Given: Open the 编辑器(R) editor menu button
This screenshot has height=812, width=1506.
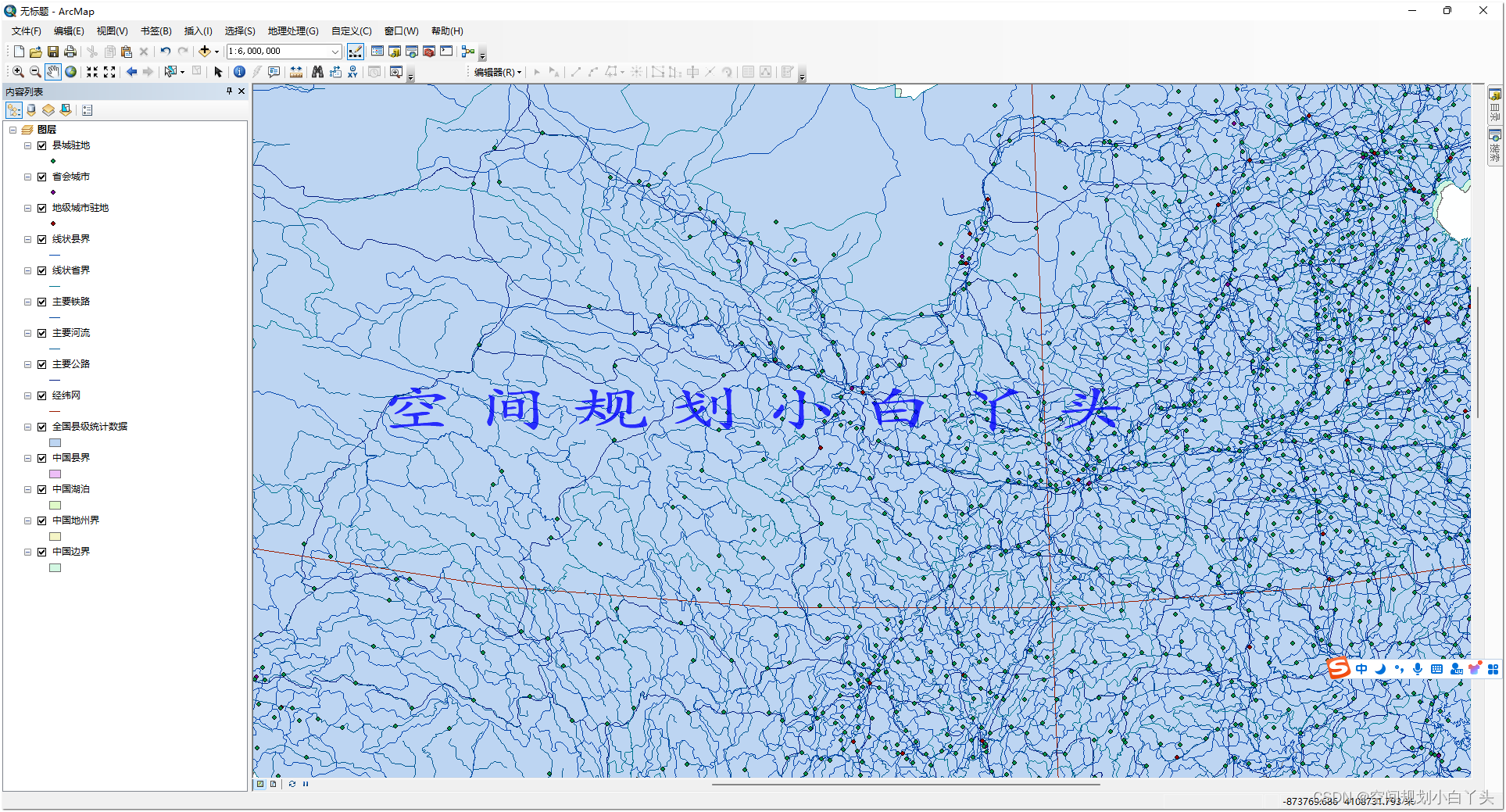Looking at the screenshot, I should coord(498,72).
